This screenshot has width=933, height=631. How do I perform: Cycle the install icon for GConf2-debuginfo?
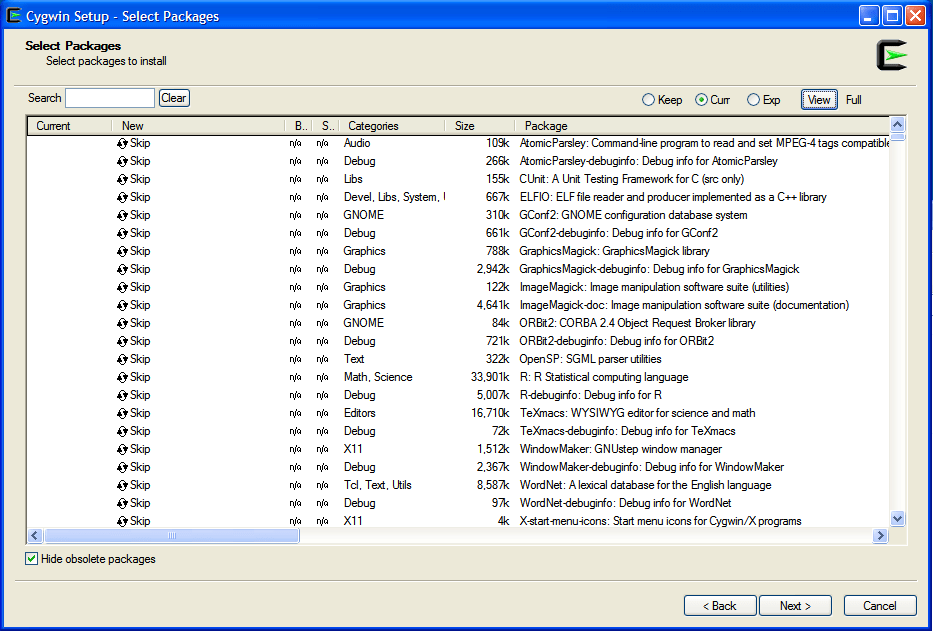coord(123,233)
